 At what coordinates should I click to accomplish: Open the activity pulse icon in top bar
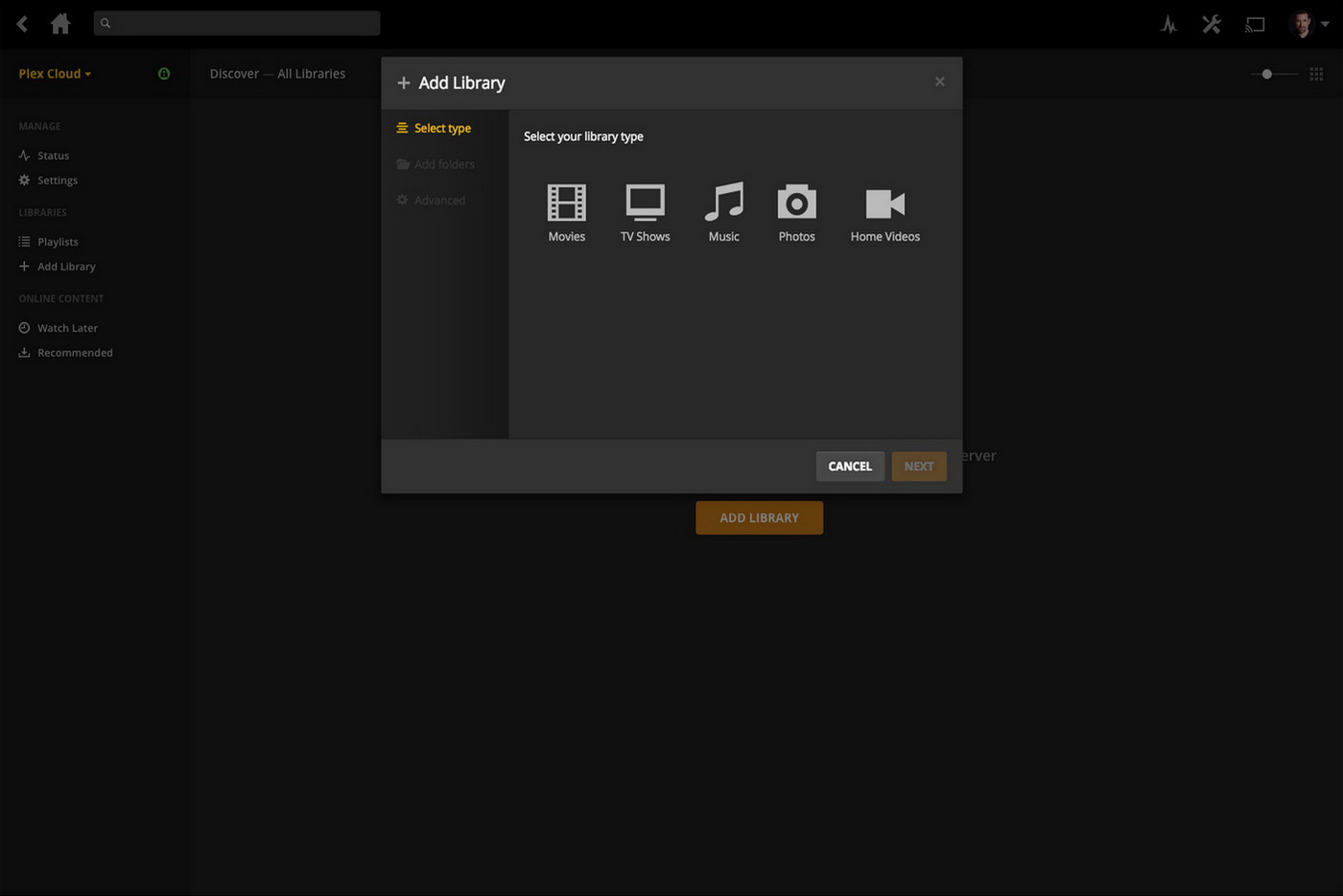1168,24
